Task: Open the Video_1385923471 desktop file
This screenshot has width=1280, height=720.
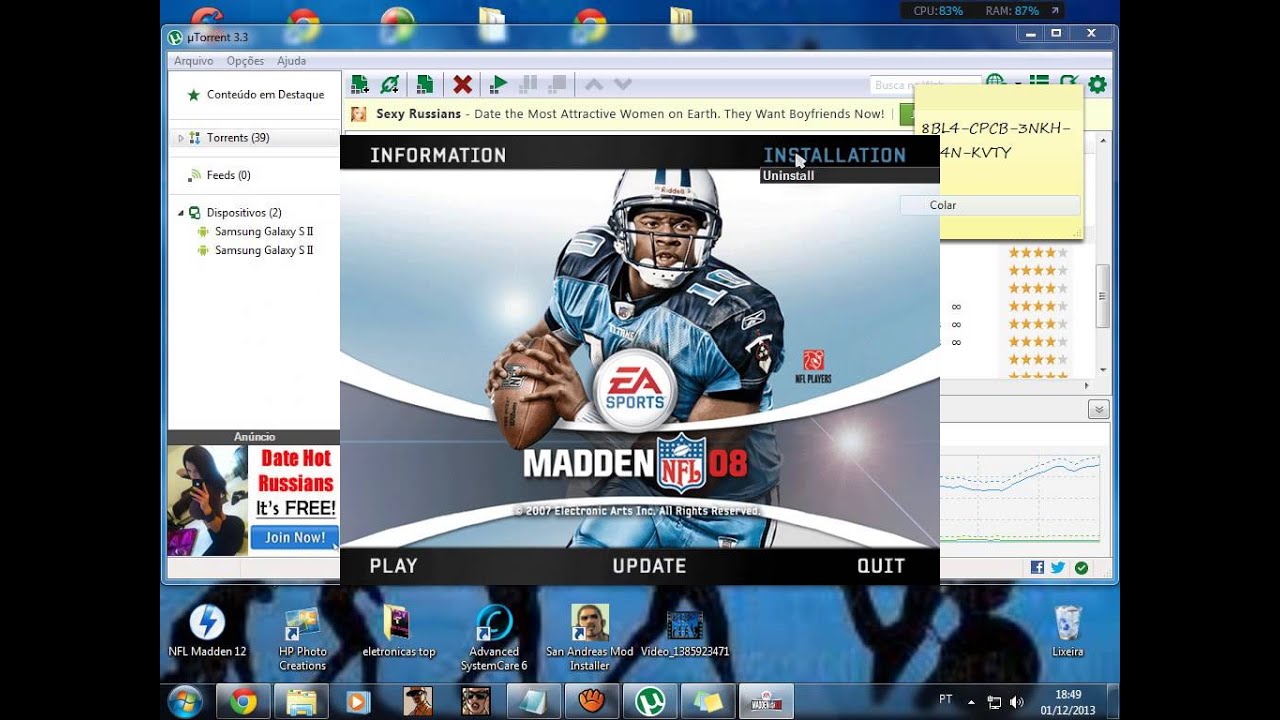Action: click(685, 631)
